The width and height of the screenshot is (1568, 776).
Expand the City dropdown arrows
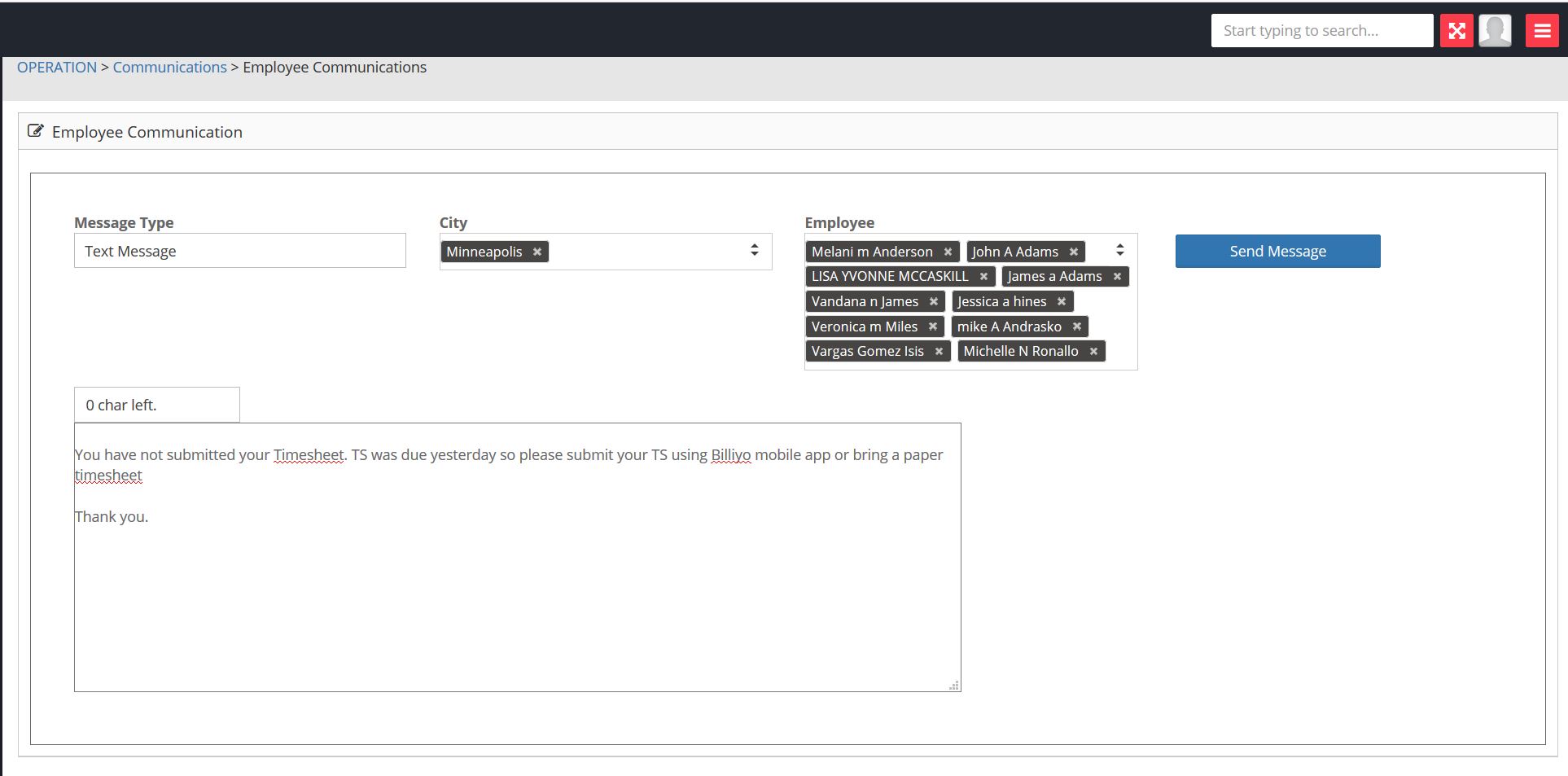pyautogui.click(x=755, y=250)
